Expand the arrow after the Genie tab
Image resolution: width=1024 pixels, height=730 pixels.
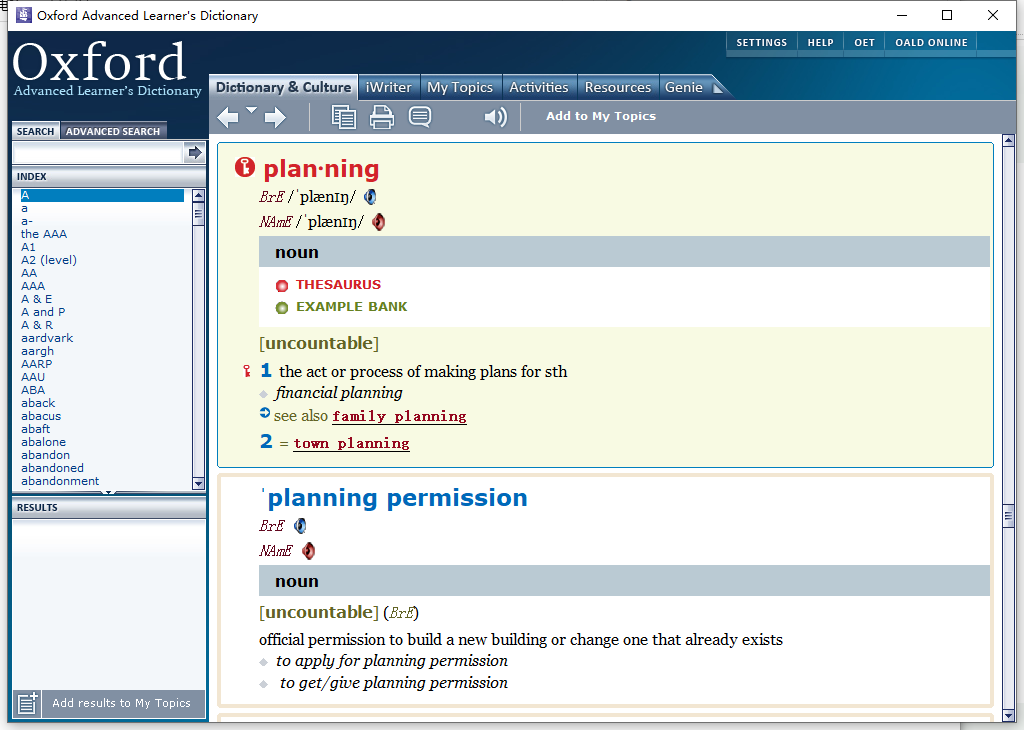718,87
